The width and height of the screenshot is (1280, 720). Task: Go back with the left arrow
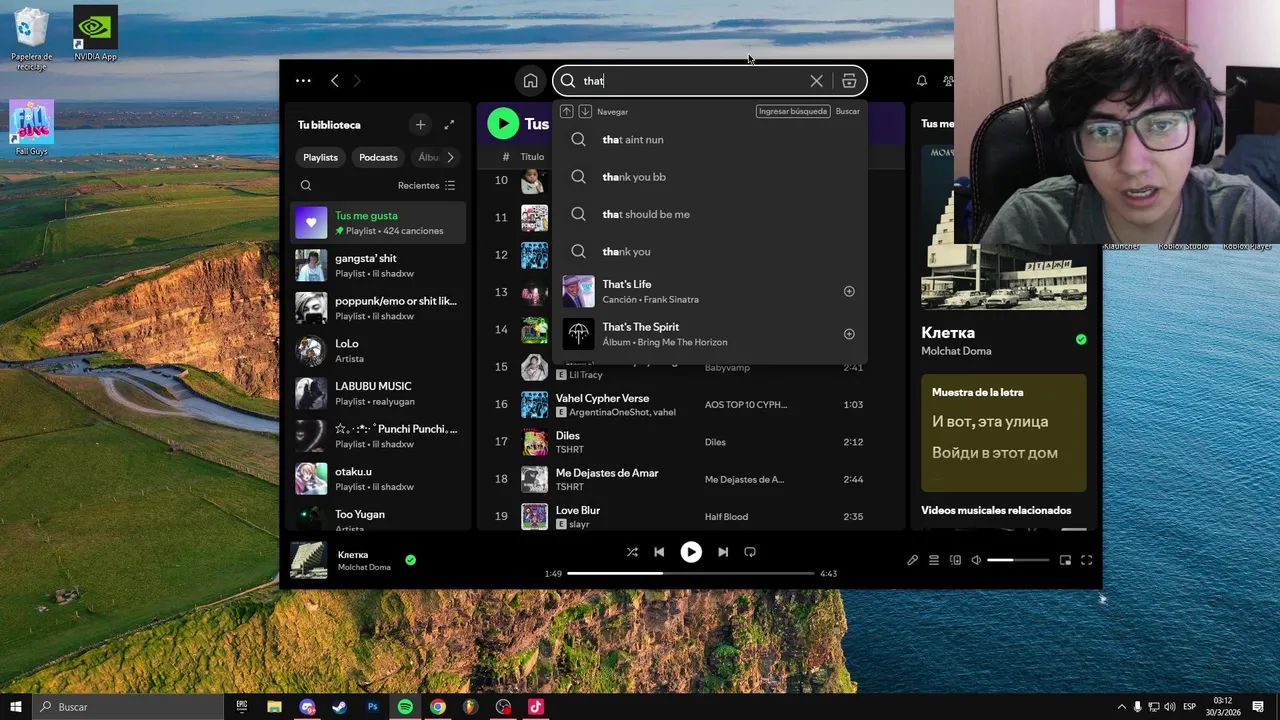point(335,81)
